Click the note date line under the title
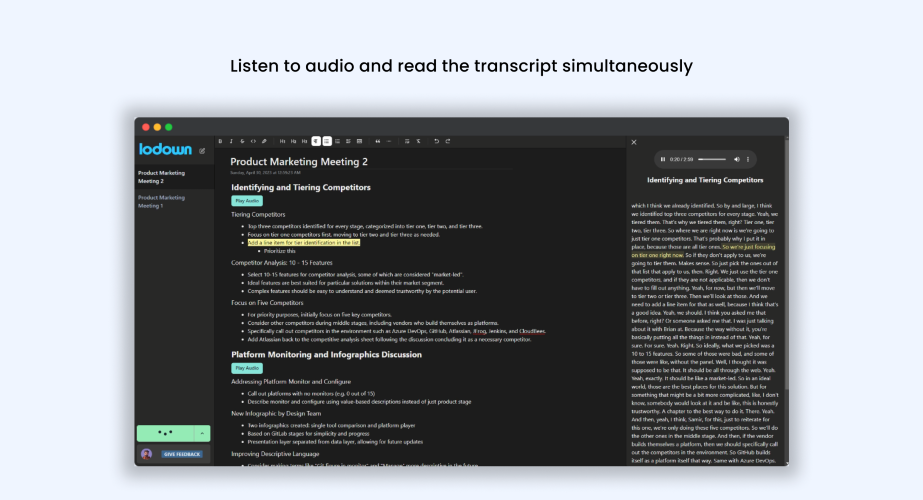This screenshot has height=500, width=923. (265, 173)
